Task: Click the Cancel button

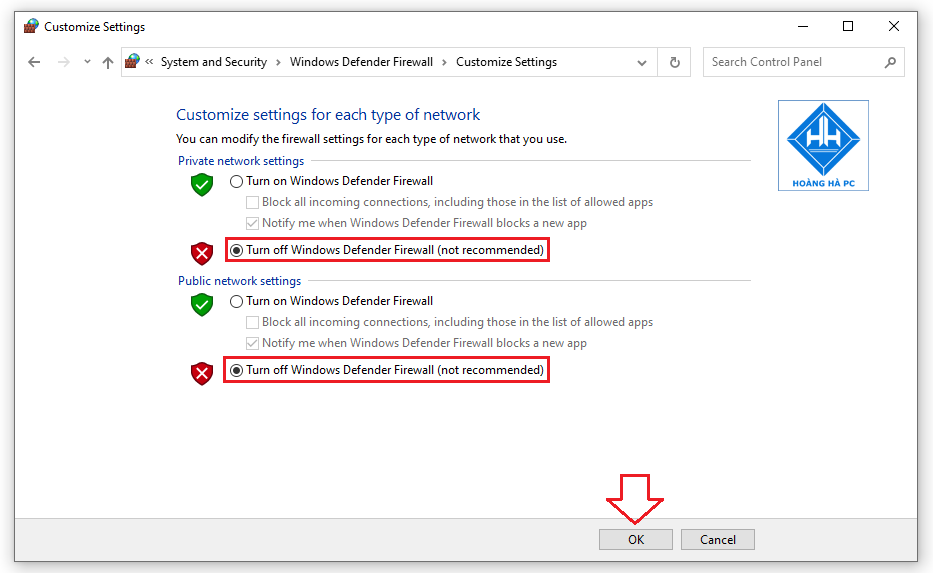Action: coord(718,540)
